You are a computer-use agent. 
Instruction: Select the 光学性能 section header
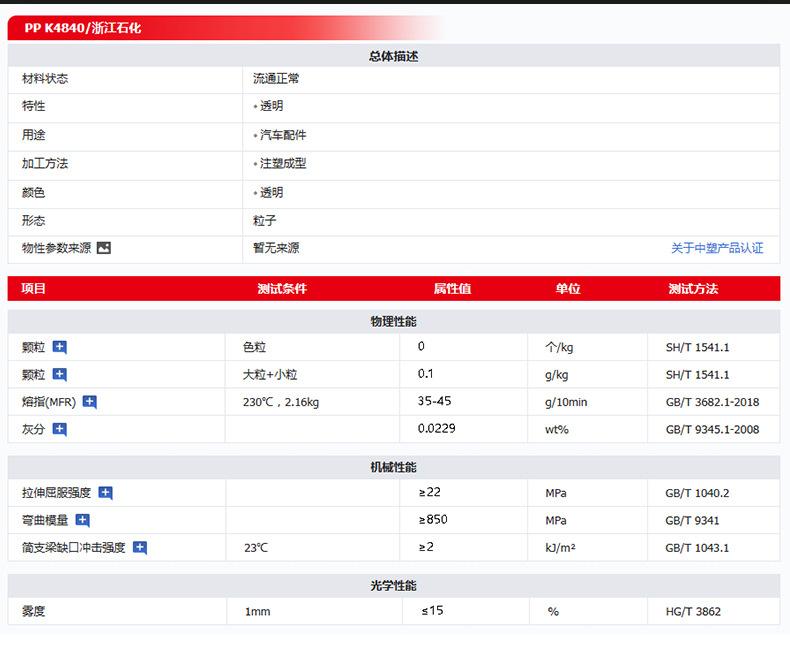click(x=393, y=585)
